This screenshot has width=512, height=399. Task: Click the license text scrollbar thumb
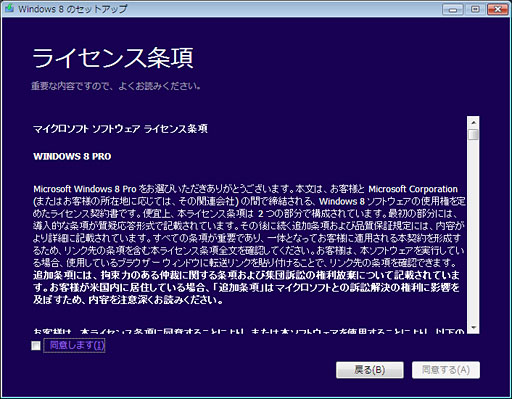pyautogui.click(x=473, y=135)
